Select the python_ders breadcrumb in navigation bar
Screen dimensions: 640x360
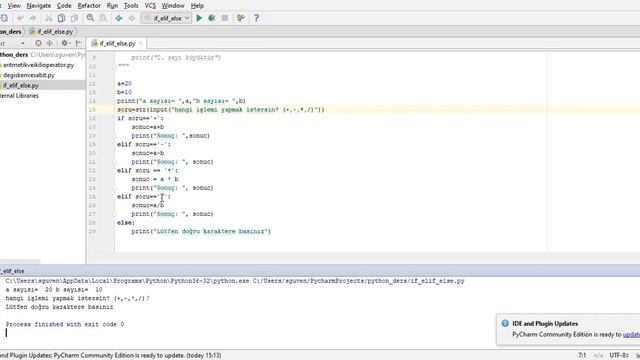(11, 31)
